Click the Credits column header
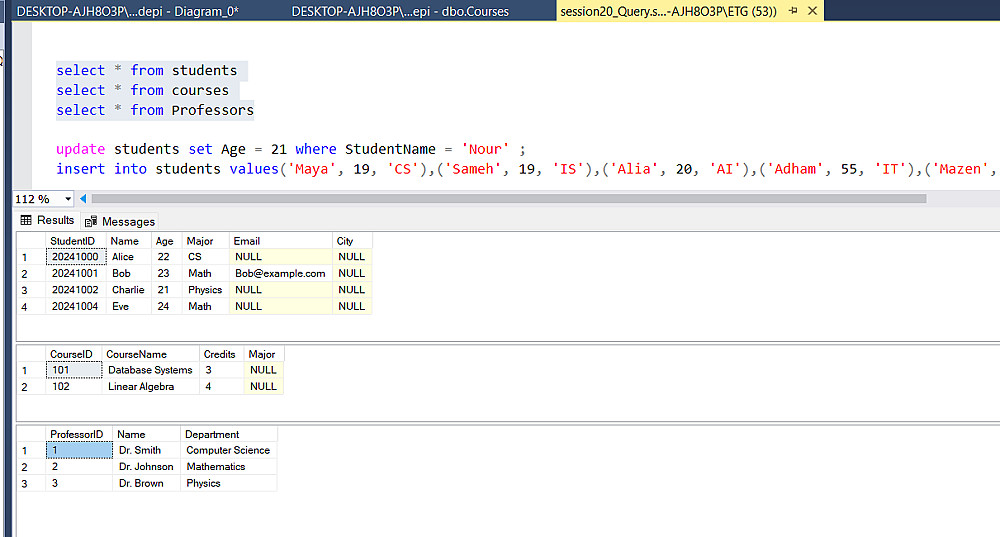The width and height of the screenshot is (1000, 537). pyautogui.click(x=221, y=354)
